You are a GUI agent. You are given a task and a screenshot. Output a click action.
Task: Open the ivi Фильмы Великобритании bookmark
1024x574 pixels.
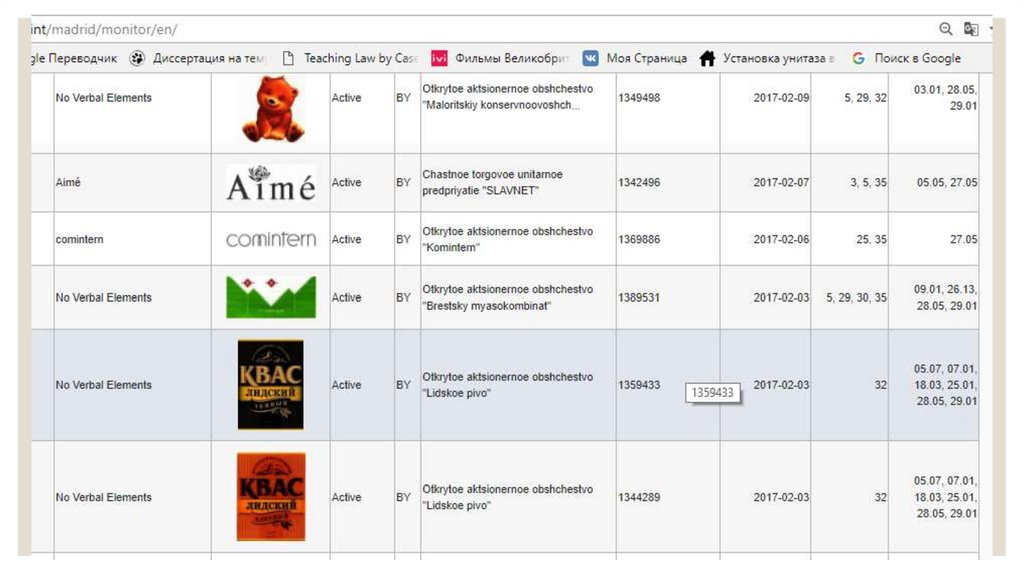pos(511,58)
